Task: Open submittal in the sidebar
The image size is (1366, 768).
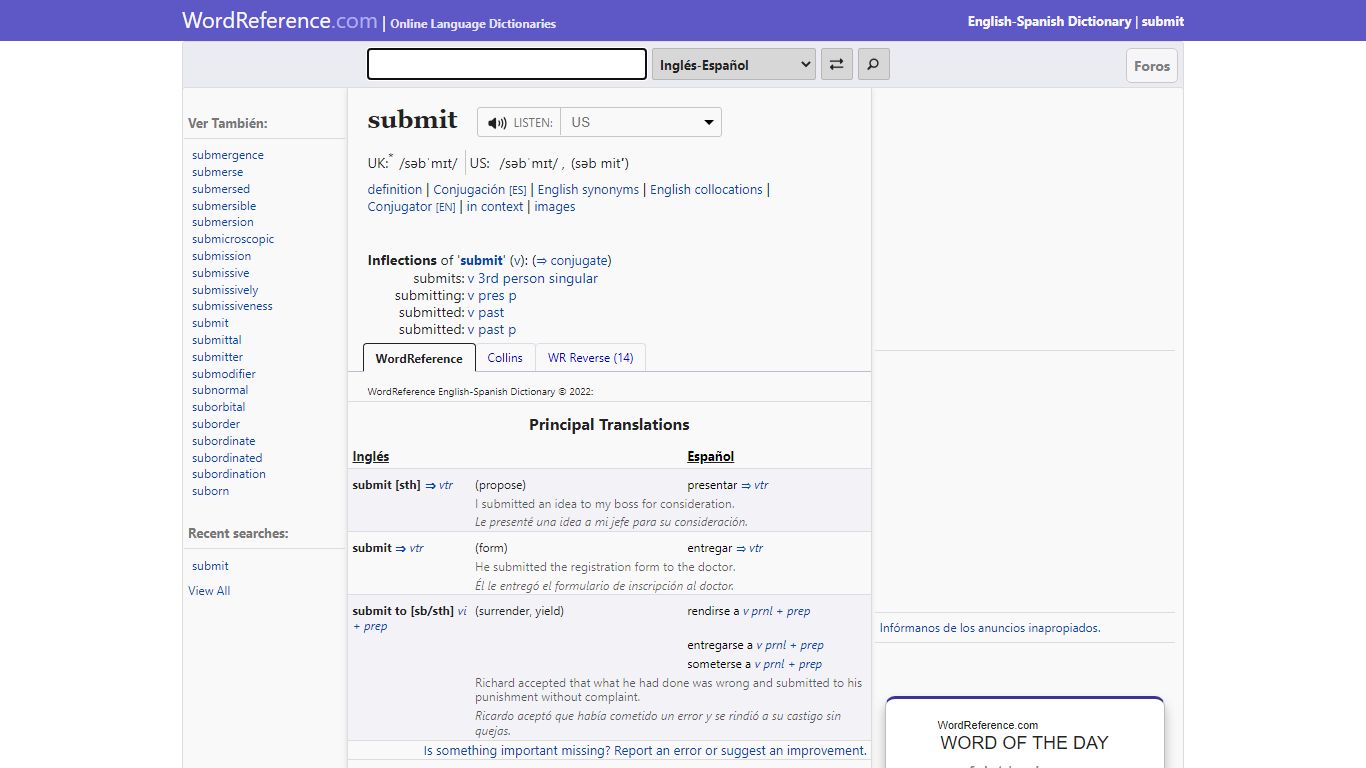Action: [217, 340]
